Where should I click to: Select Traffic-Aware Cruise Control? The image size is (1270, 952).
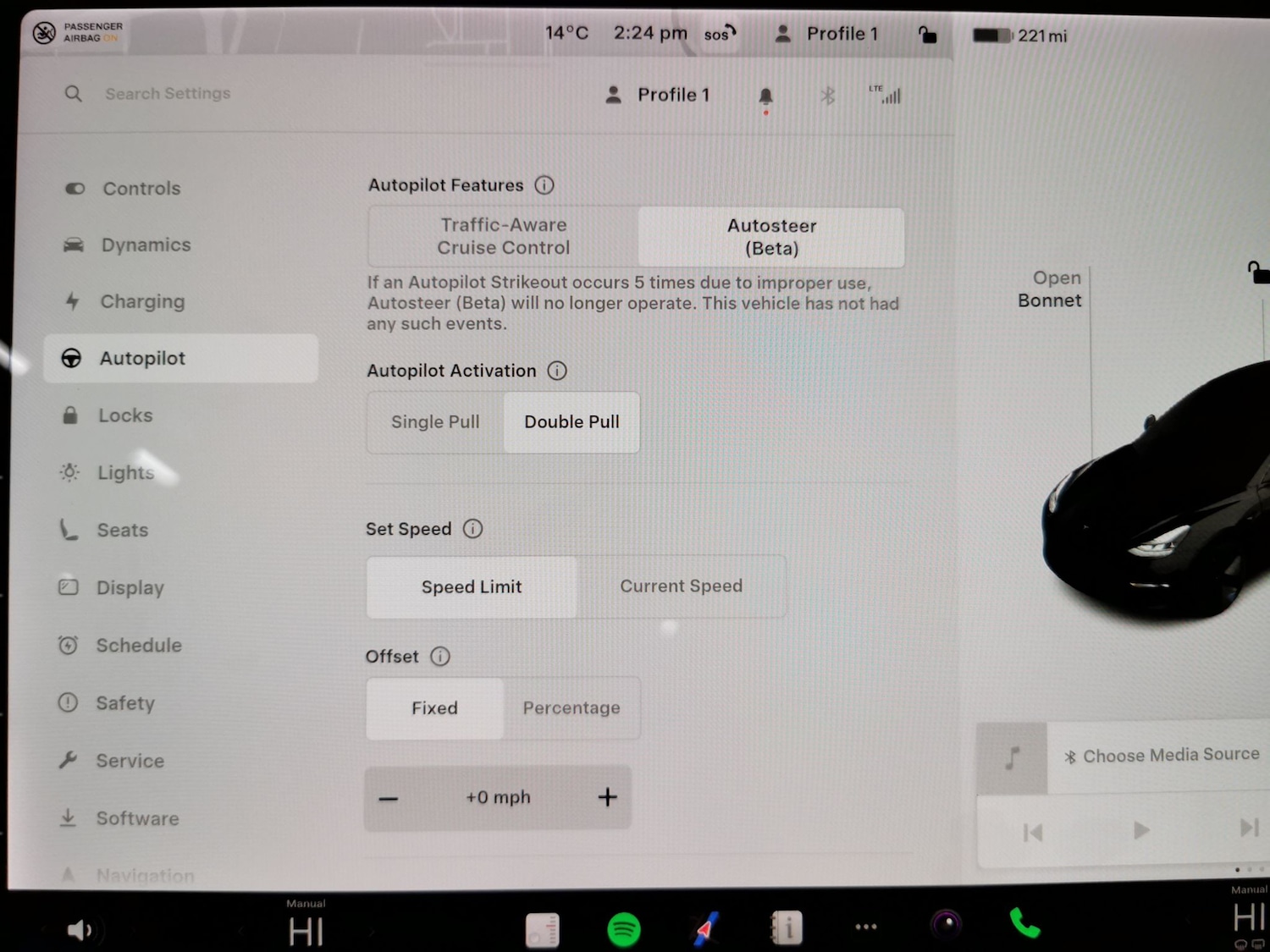tap(503, 237)
